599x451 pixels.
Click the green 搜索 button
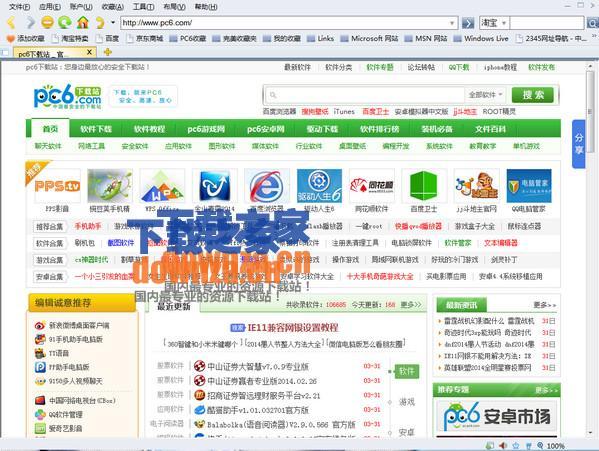533,95
